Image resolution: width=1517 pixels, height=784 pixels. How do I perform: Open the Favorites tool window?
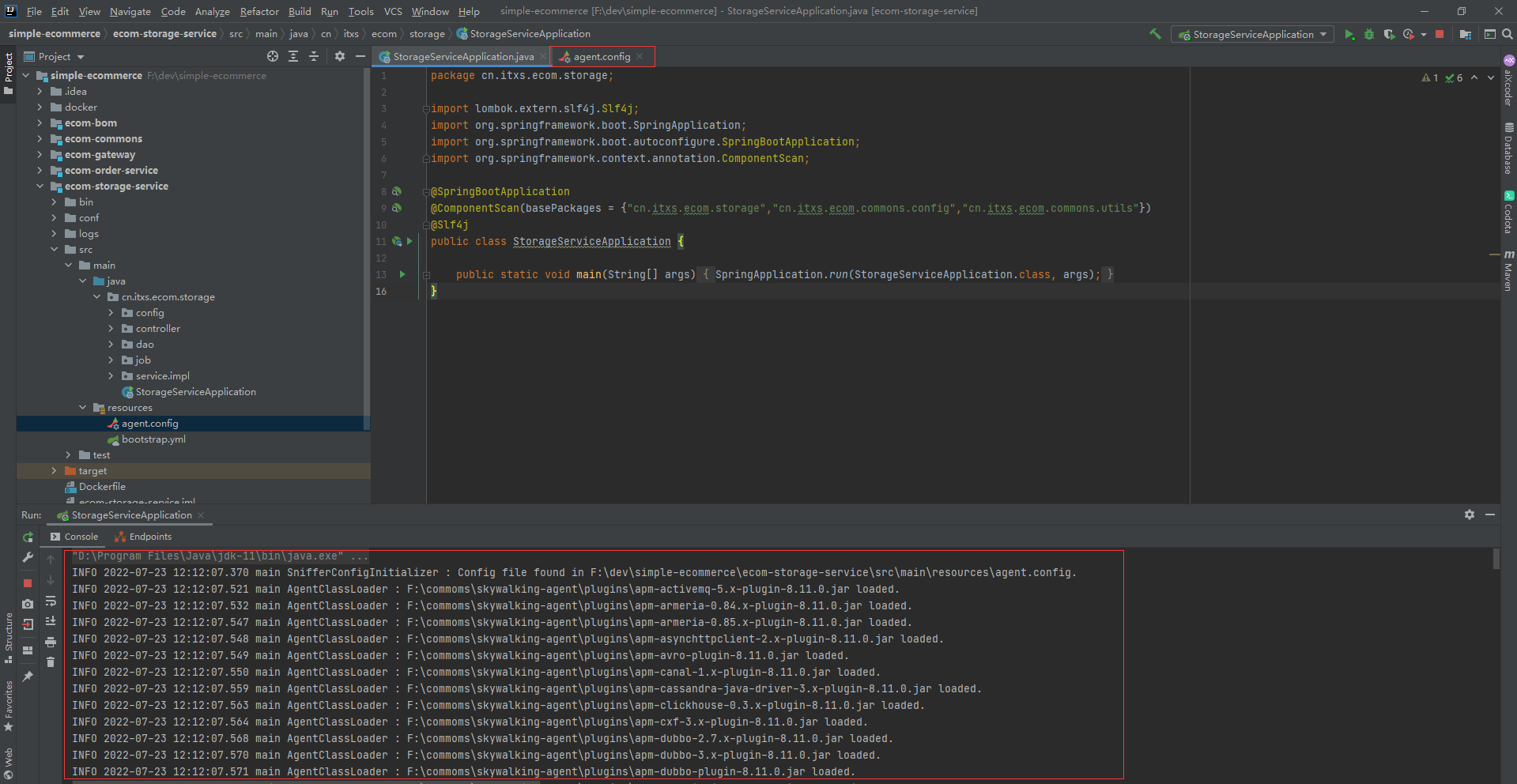9,706
